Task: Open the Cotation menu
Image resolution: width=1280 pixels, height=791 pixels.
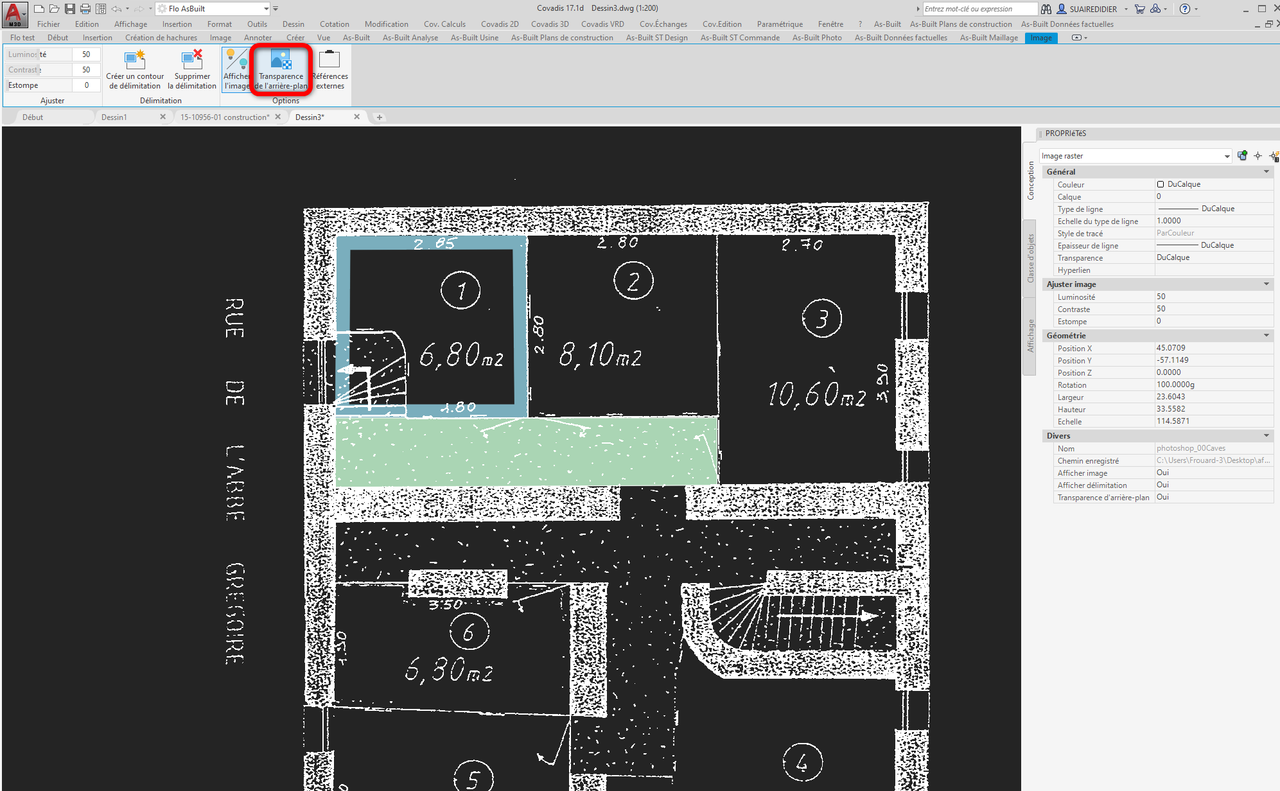Action: (x=335, y=24)
